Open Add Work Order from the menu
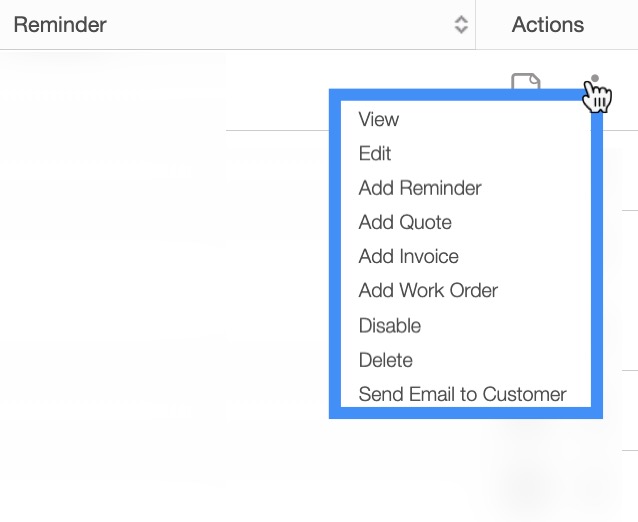The height and width of the screenshot is (522, 638). 428,291
